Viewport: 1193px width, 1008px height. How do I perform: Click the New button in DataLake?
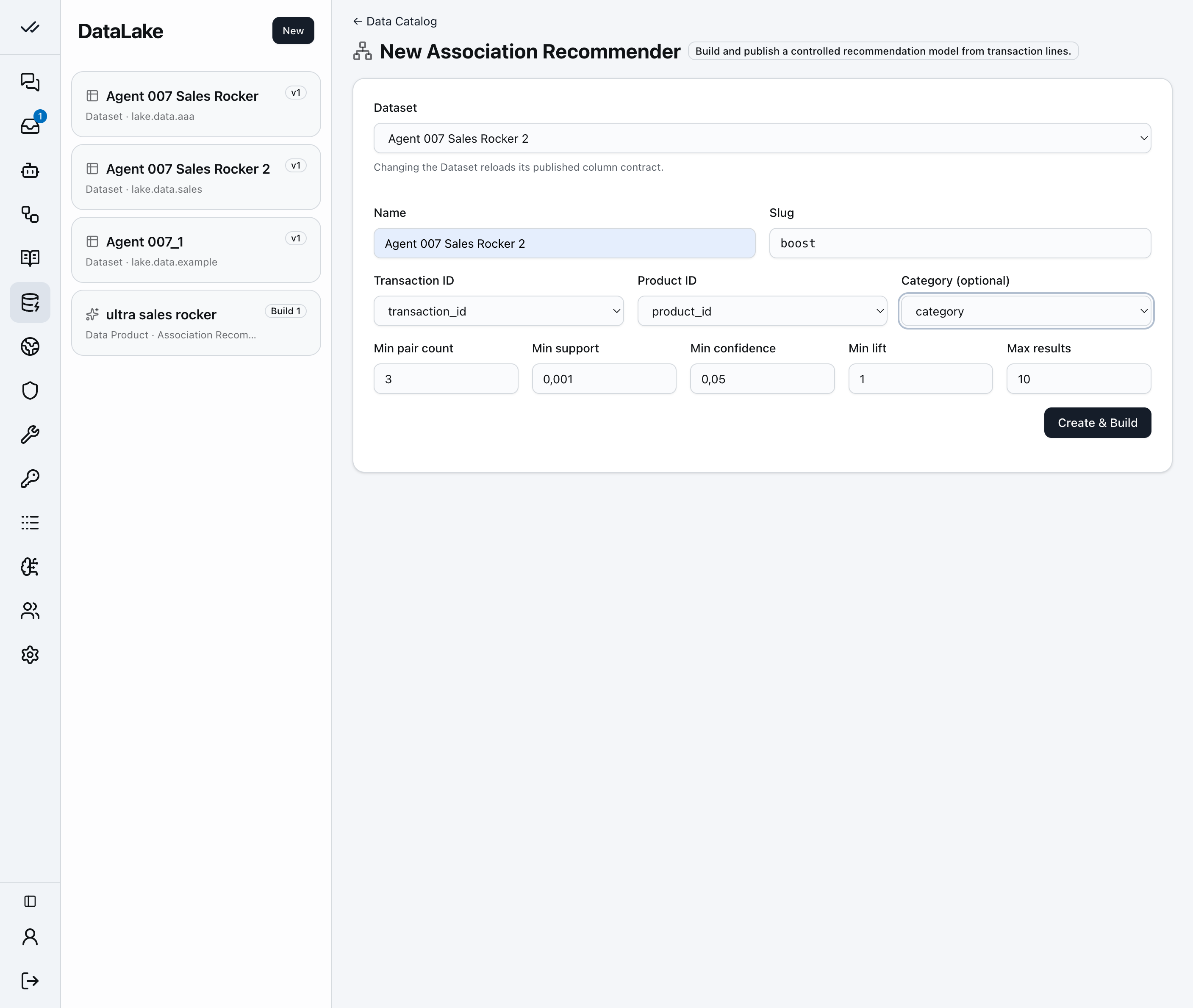coord(293,30)
